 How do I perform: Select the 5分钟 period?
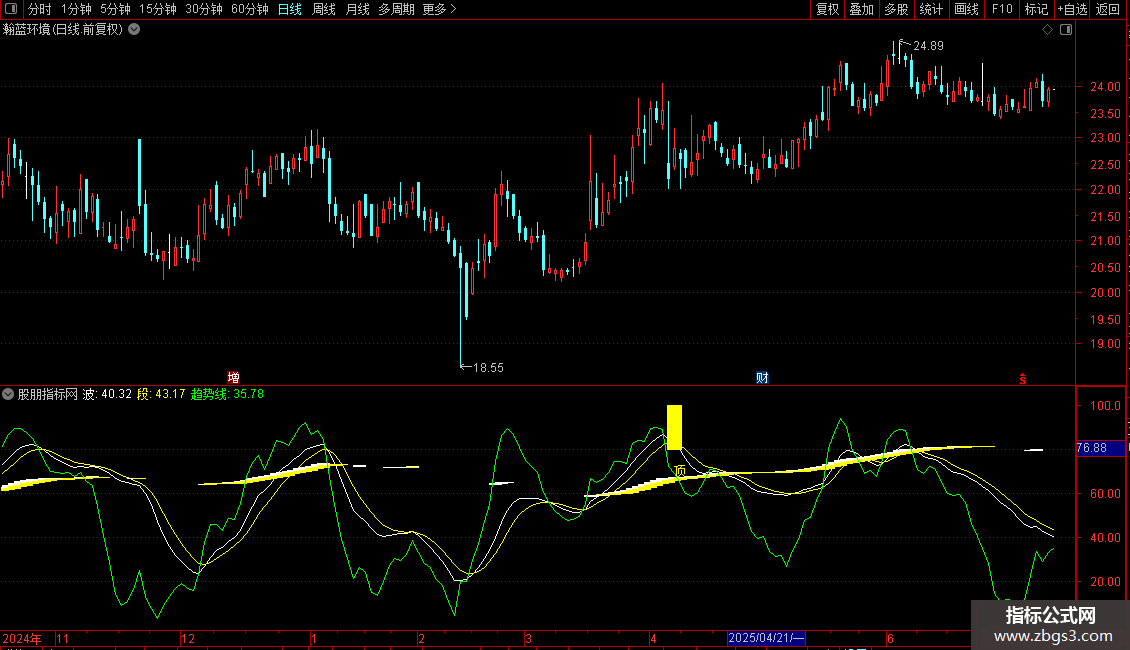[115, 9]
